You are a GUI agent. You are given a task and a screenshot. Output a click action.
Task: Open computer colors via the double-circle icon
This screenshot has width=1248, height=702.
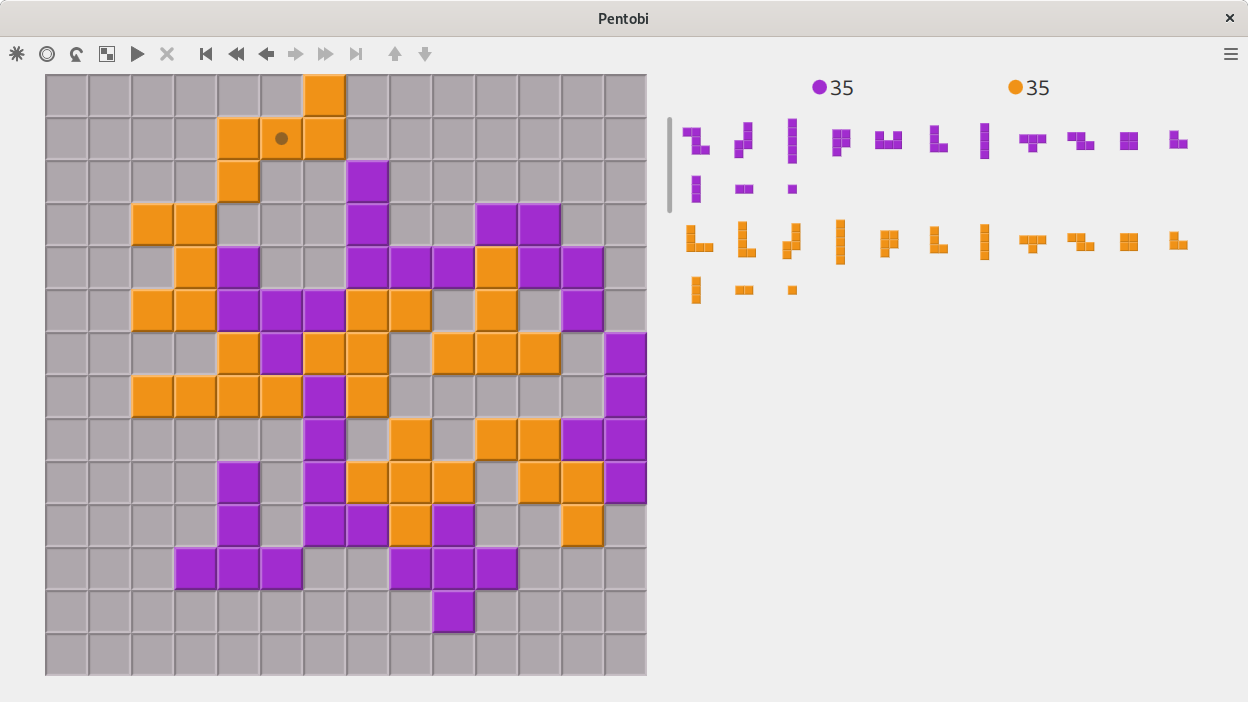47,54
